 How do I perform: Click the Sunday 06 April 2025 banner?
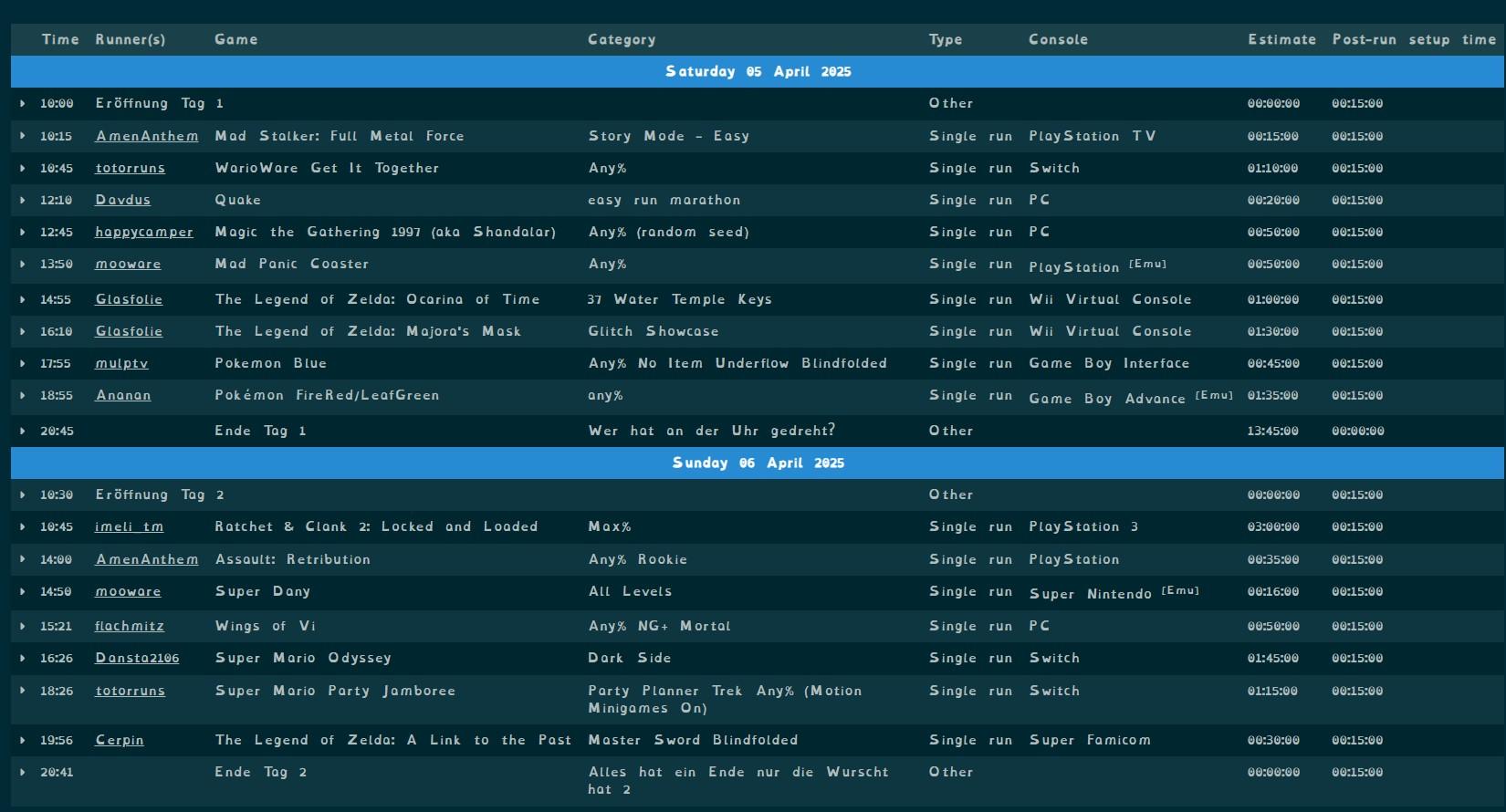(x=758, y=463)
